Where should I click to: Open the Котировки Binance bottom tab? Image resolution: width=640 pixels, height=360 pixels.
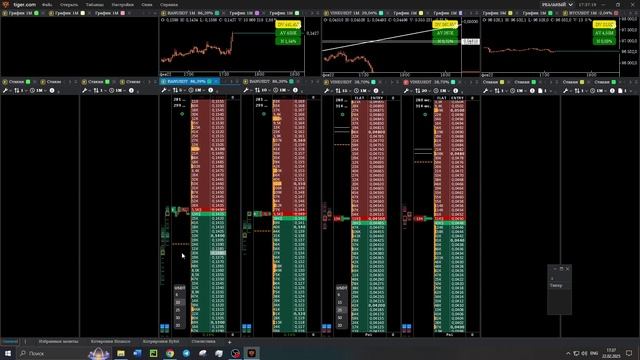tap(110, 341)
